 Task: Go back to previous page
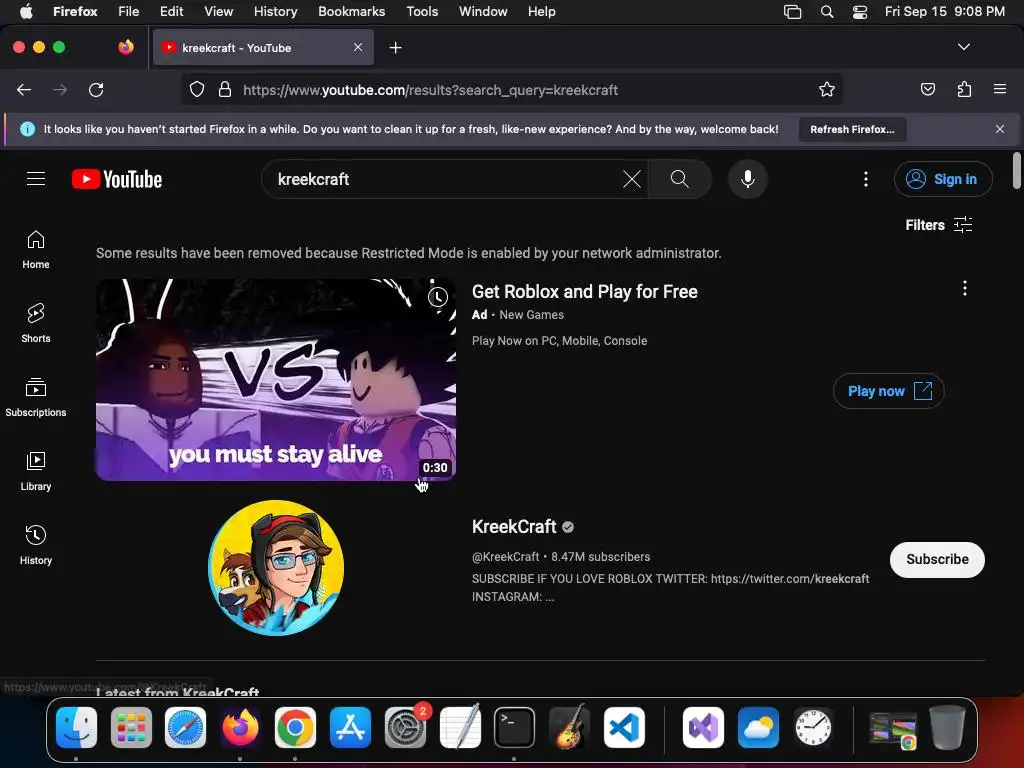point(24,89)
